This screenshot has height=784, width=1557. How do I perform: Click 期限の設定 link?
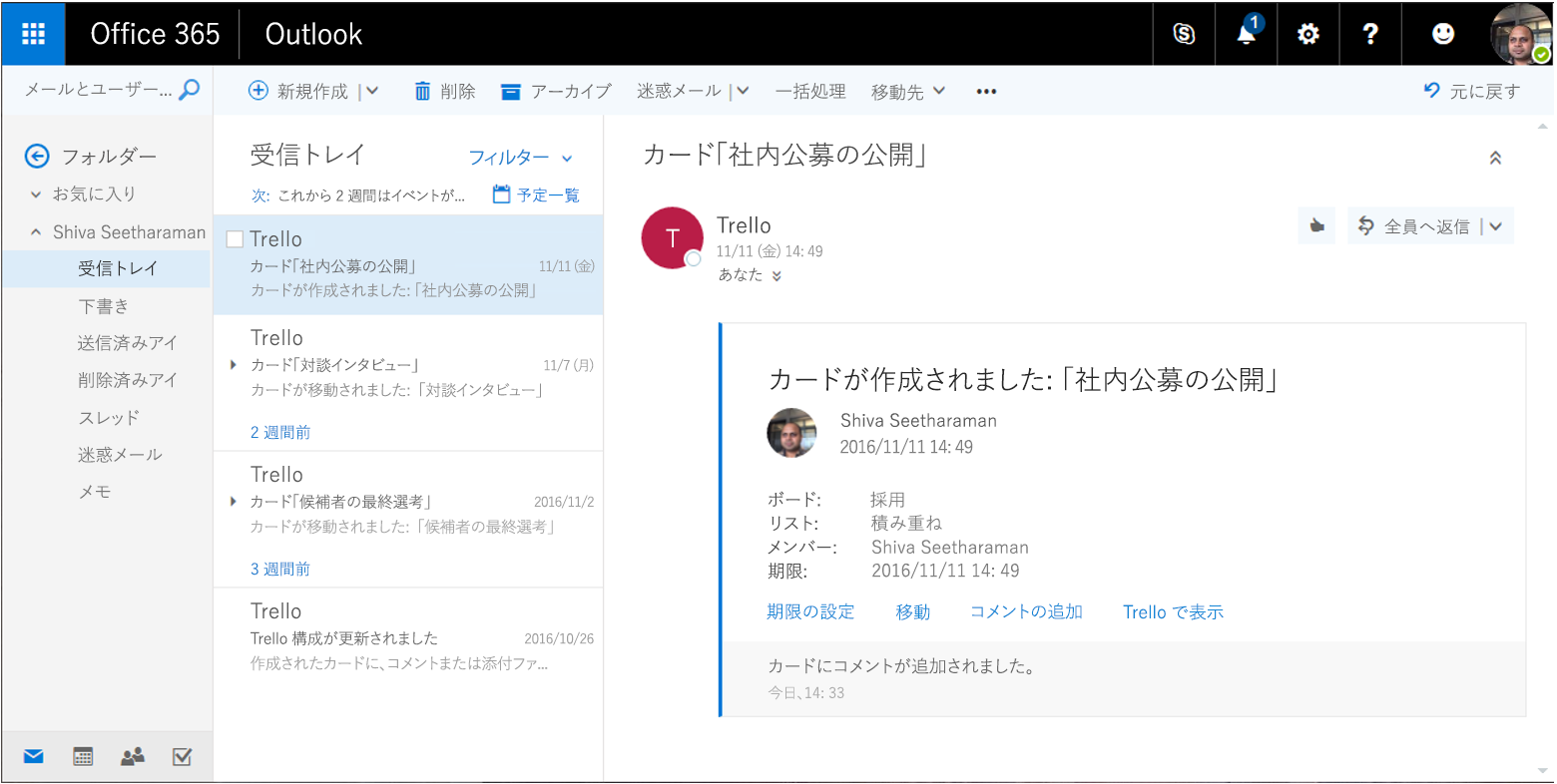click(x=810, y=611)
